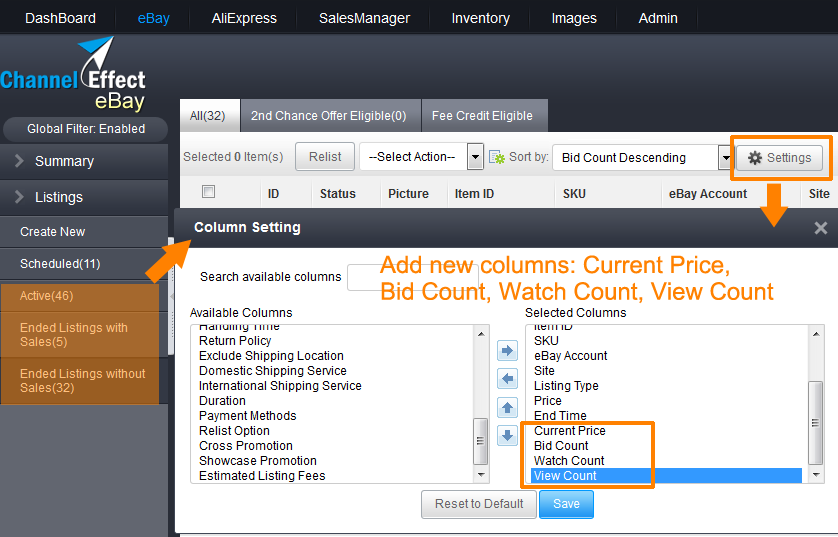838x537 pixels.
Task: Click the Selected Columns scroll-down arrow
Action: [x=816, y=474]
